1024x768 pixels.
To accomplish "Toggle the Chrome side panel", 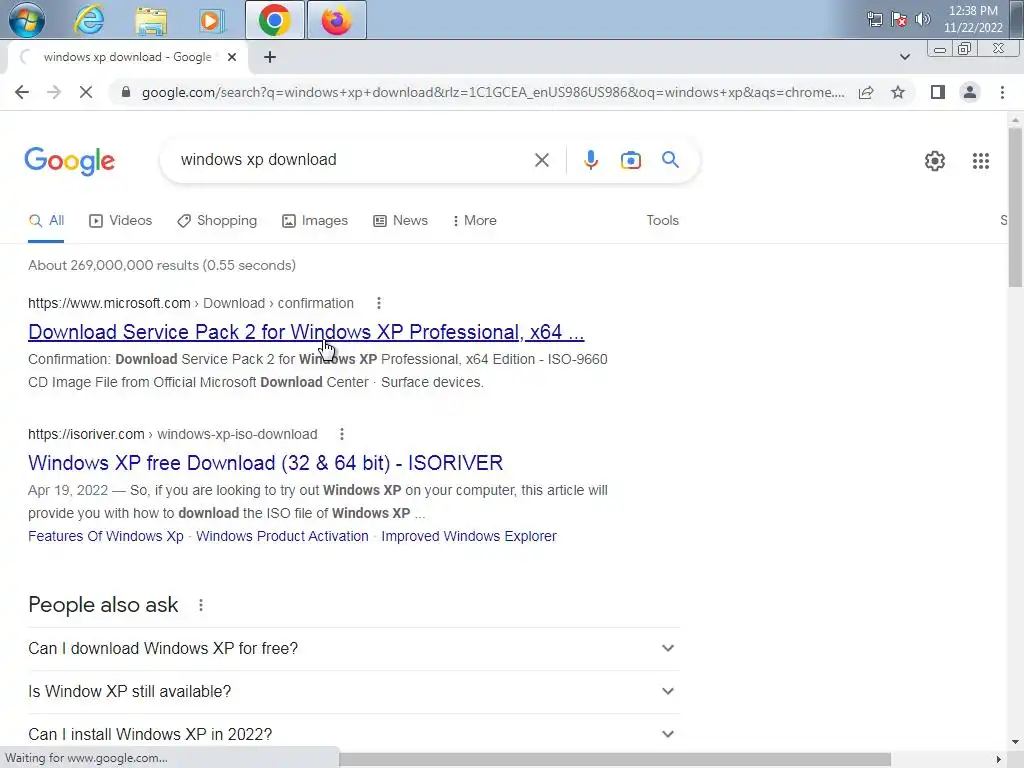I will [938, 92].
